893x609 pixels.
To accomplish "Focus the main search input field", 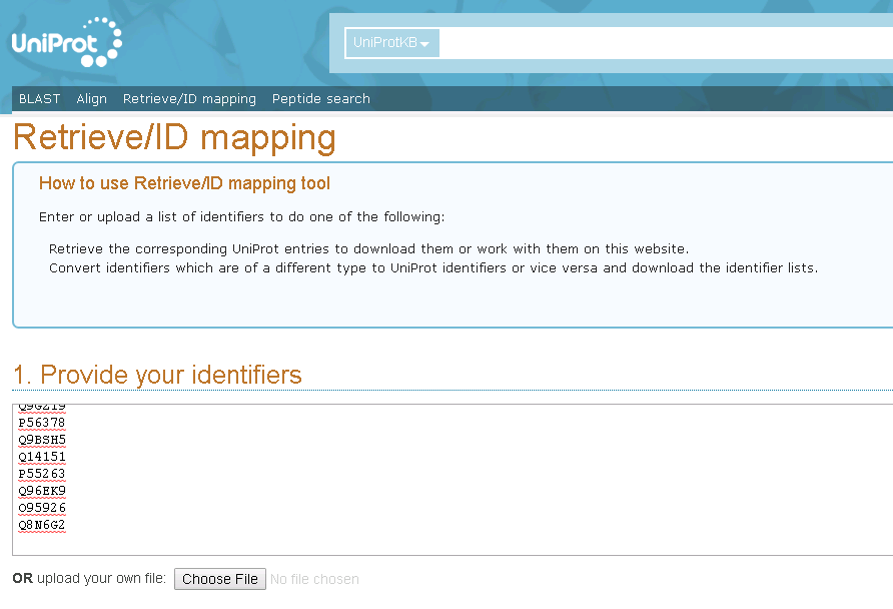I will click(666, 43).
